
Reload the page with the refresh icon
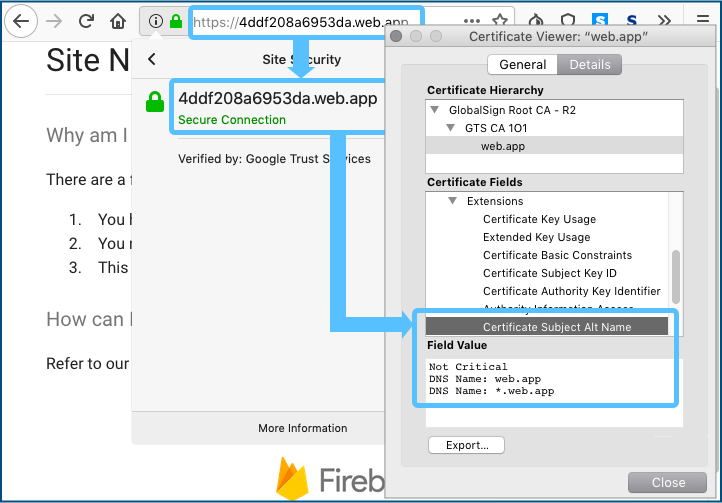86,21
